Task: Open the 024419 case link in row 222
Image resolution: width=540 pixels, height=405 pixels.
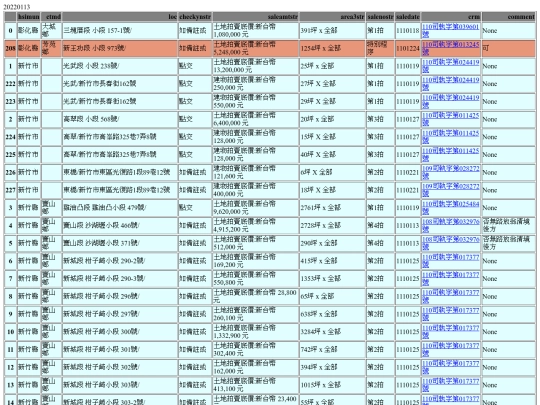Action: [x=450, y=83]
